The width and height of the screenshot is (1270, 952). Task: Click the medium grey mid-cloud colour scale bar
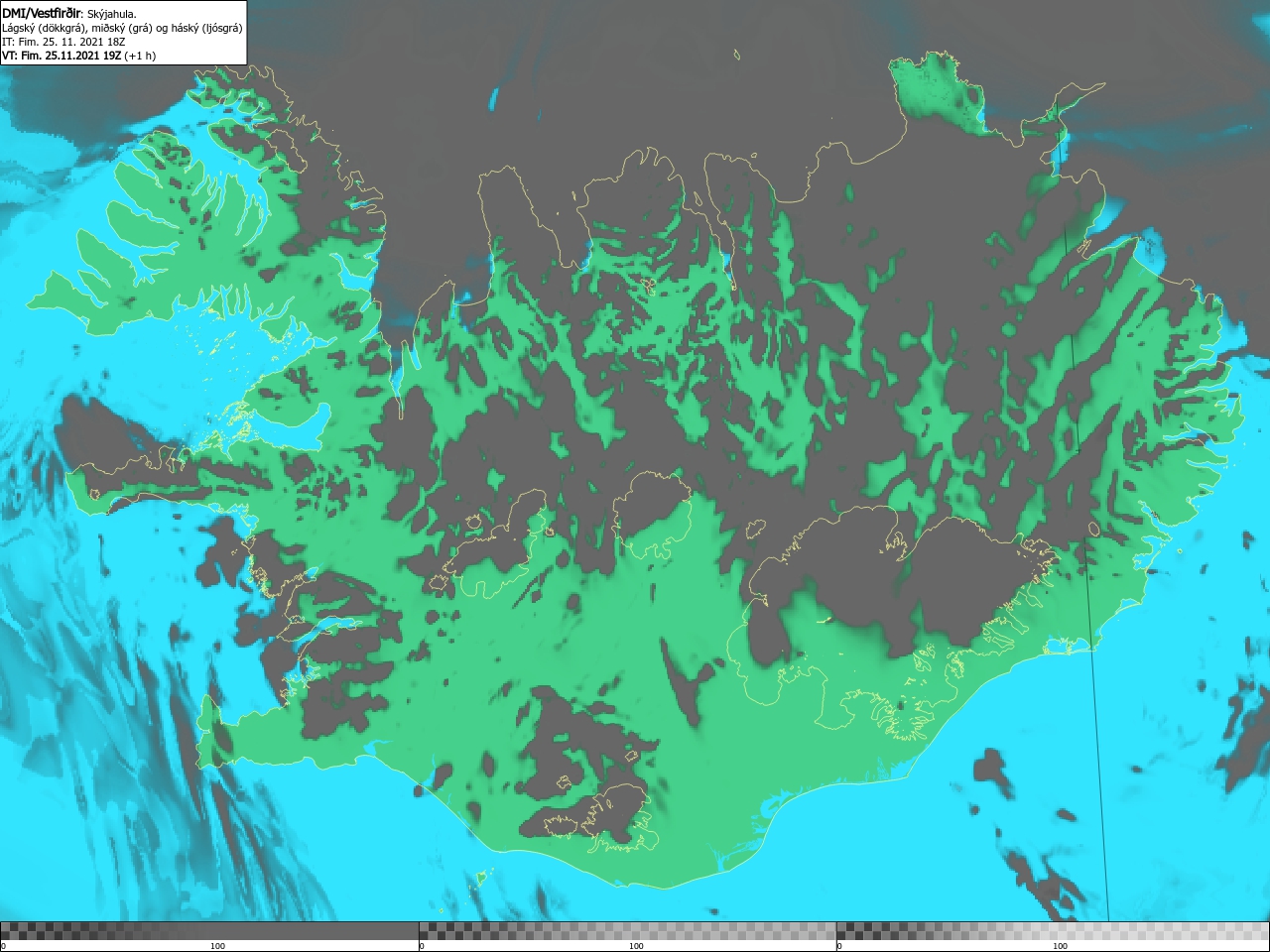(628, 931)
